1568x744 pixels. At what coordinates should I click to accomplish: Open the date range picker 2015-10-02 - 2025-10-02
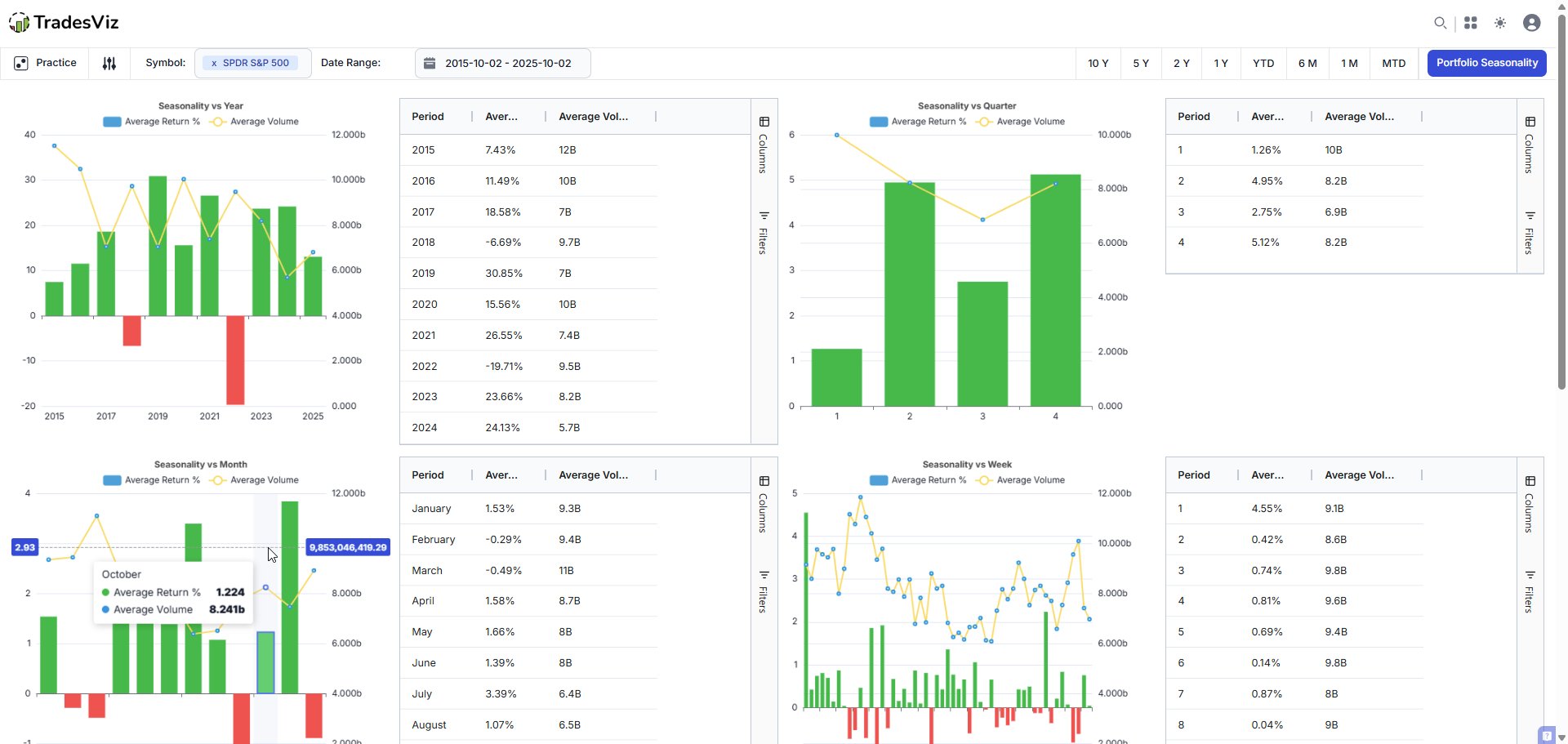click(x=502, y=63)
